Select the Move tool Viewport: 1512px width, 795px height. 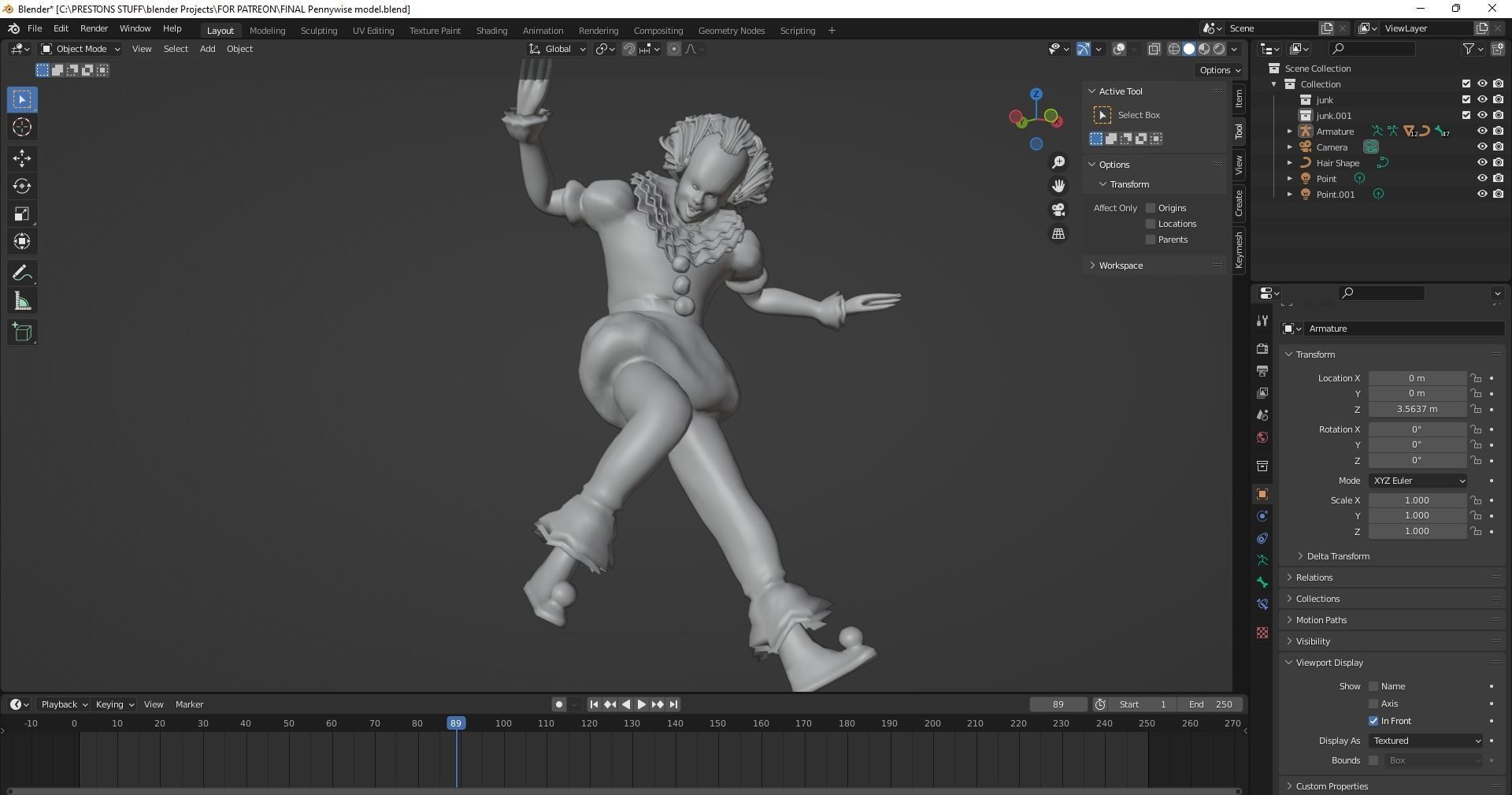coord(22,158)
